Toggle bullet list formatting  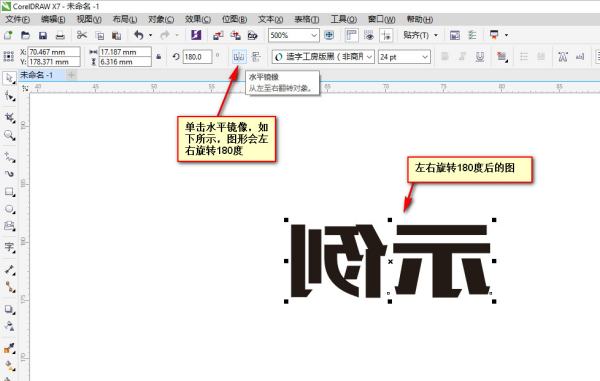pos(524,57)
